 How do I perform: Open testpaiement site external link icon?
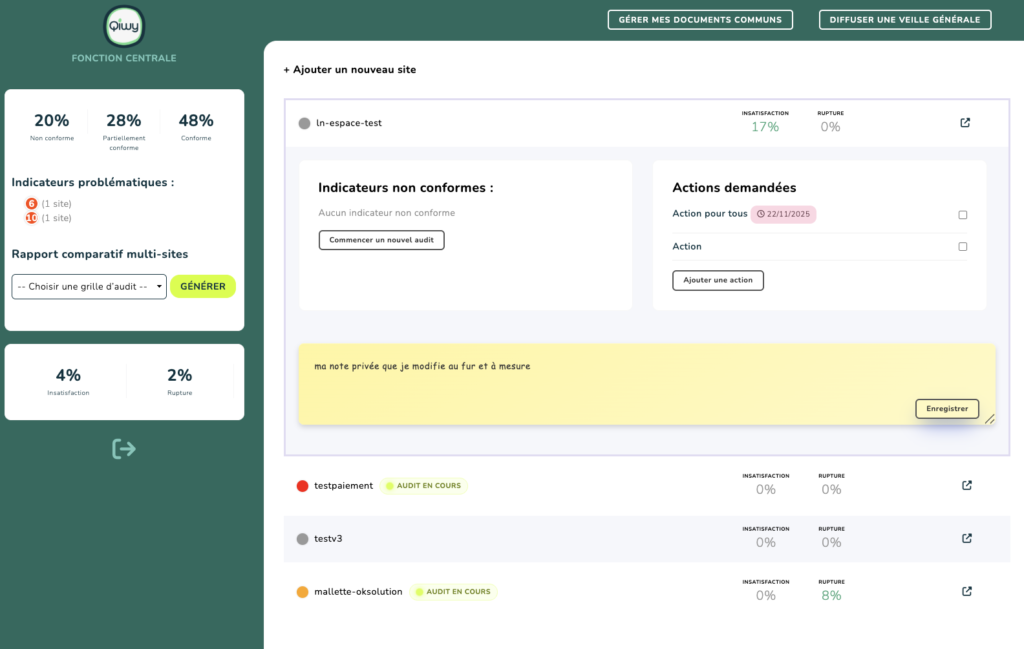click(x=966, y=486)
